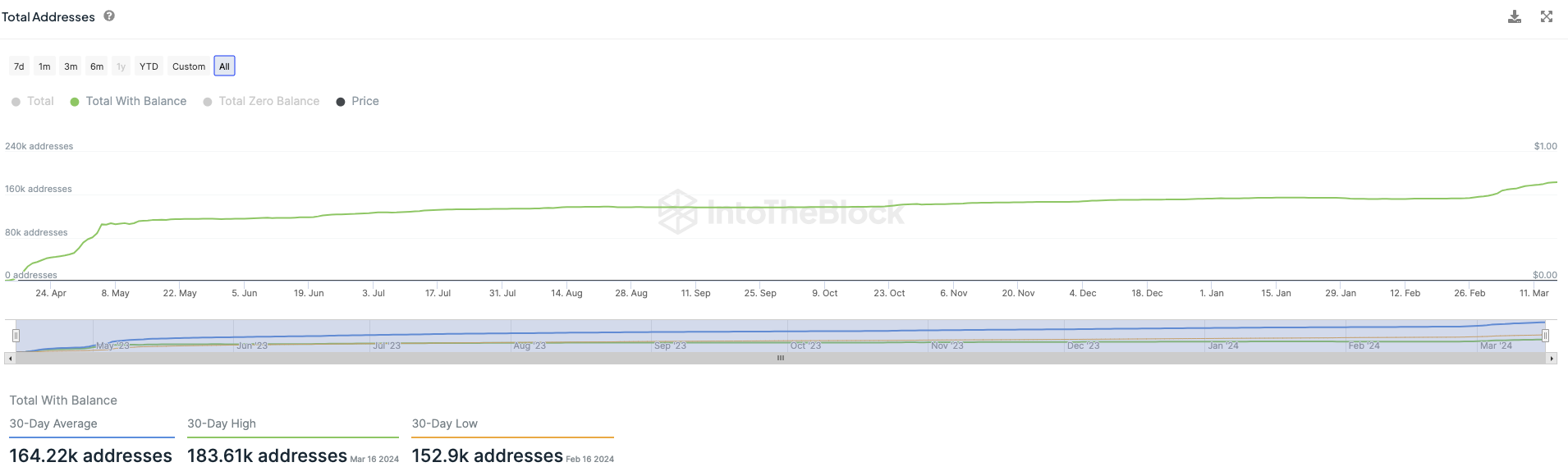The height and width of the screenshot is (476, 1568).
Task: Click left arrow of navigator scrollbar
Action: 10,359
